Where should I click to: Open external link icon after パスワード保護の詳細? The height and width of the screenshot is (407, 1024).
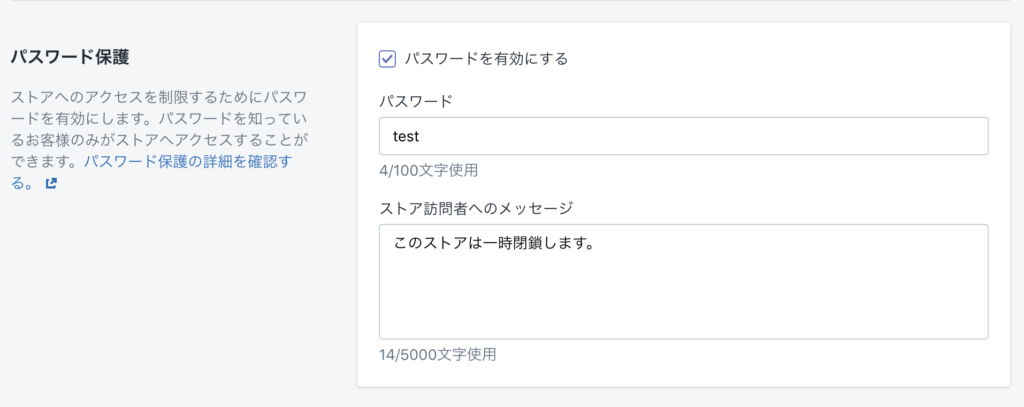pos(52,184)
